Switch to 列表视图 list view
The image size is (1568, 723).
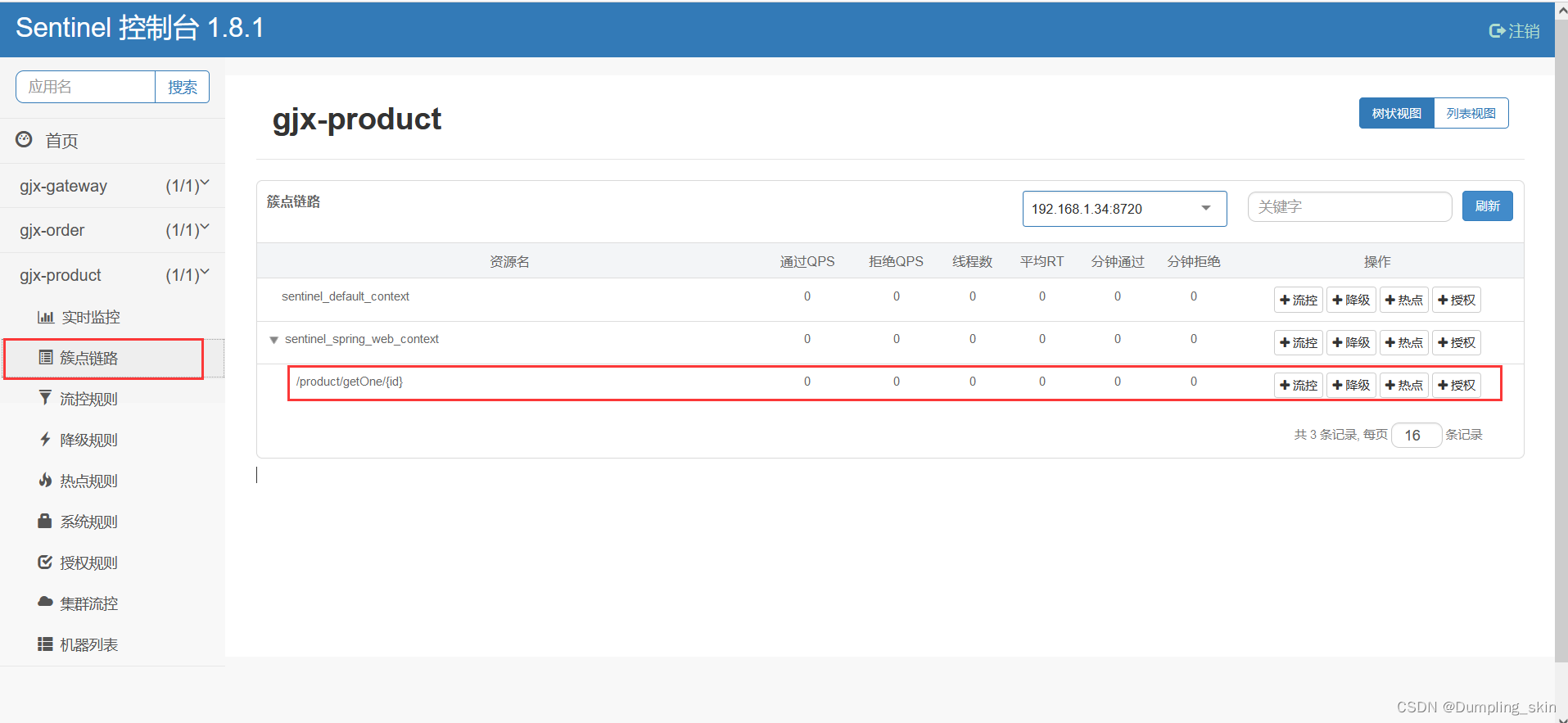pyautogui.click(x=1471, y=113)
